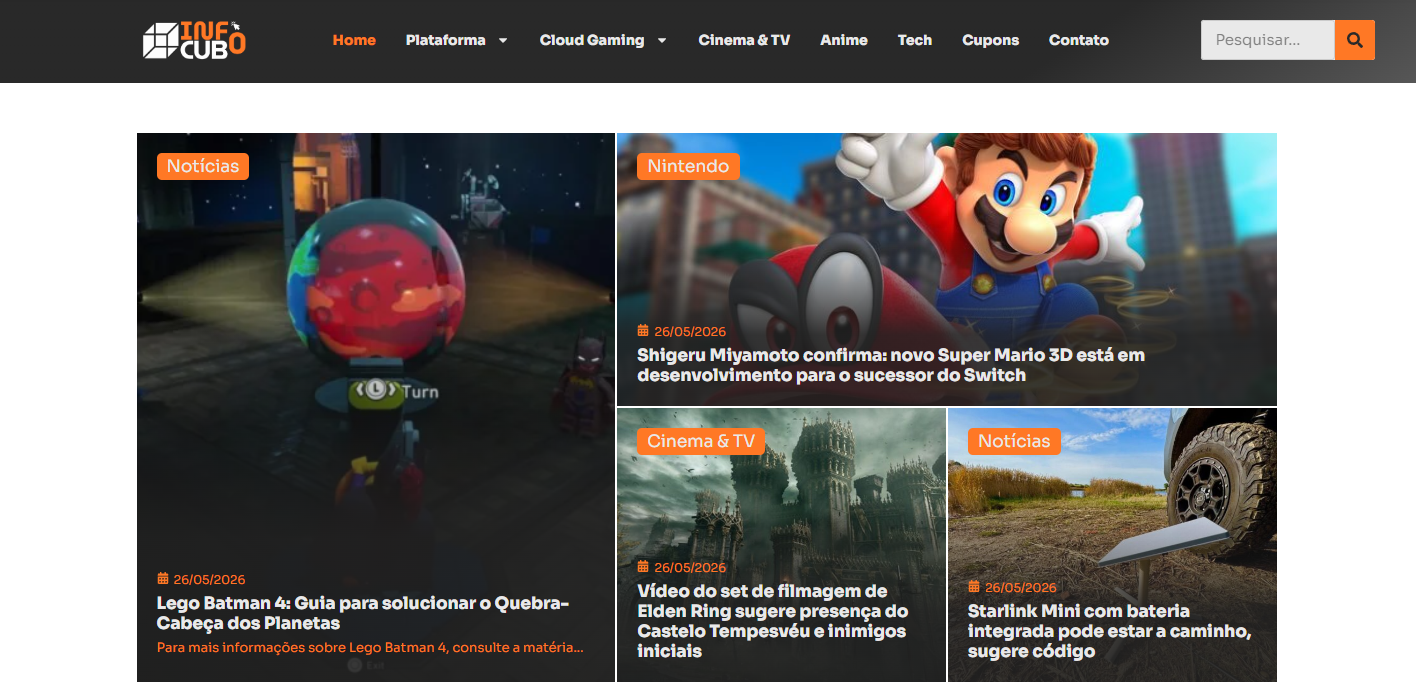This screenshot has width=1416, height=695.
Task: Click the Nintendo category tag
Action: [x=688, y=166]
